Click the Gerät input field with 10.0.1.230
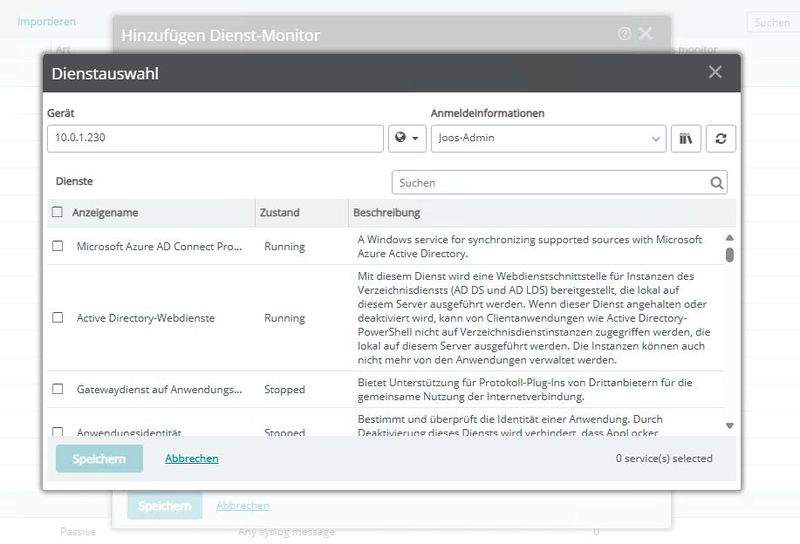 215,138
